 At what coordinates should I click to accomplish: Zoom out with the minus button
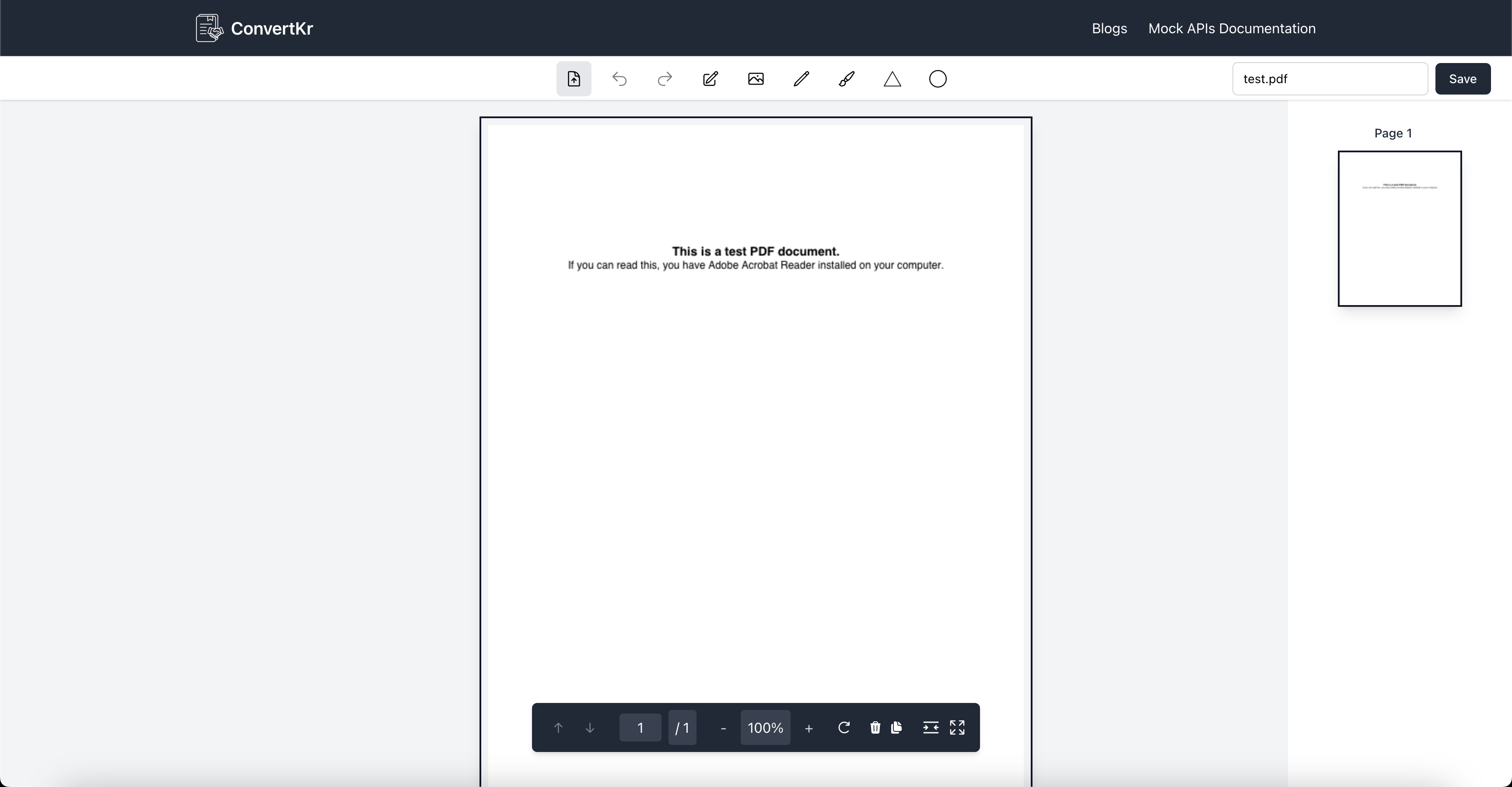coord(723,728)
